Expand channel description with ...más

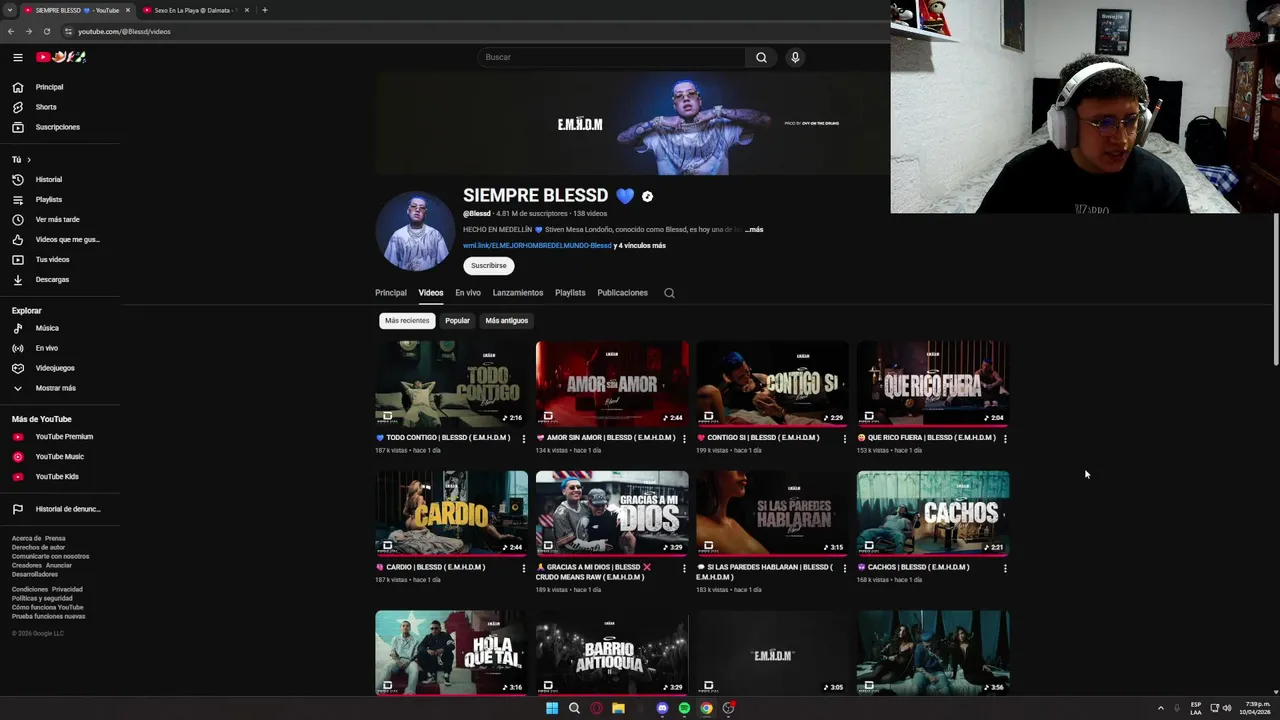[754, 229]
